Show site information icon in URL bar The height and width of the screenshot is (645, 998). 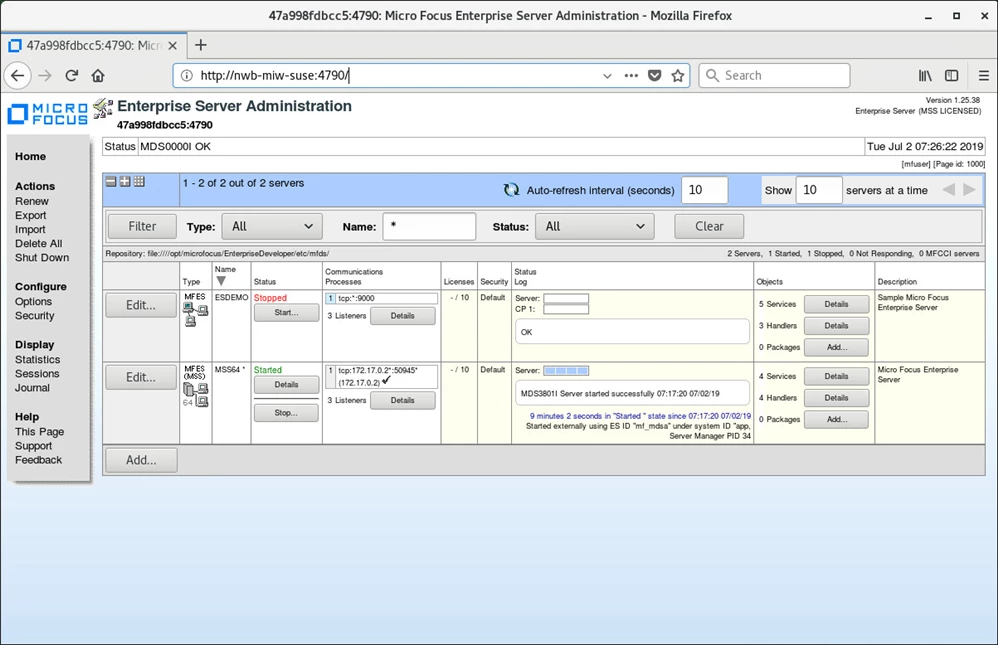coord(186,76)
